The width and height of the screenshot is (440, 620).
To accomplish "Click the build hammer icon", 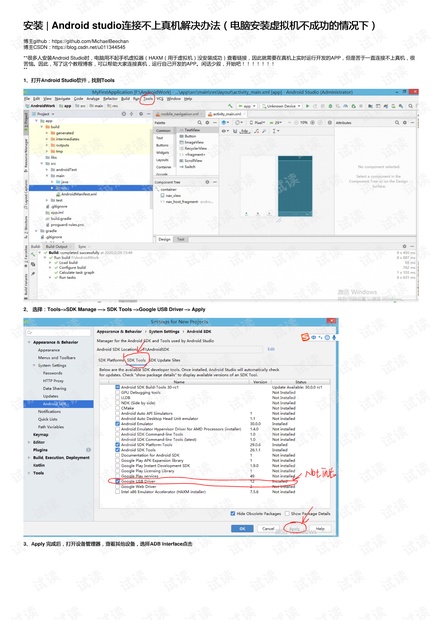I will [230, 106].
